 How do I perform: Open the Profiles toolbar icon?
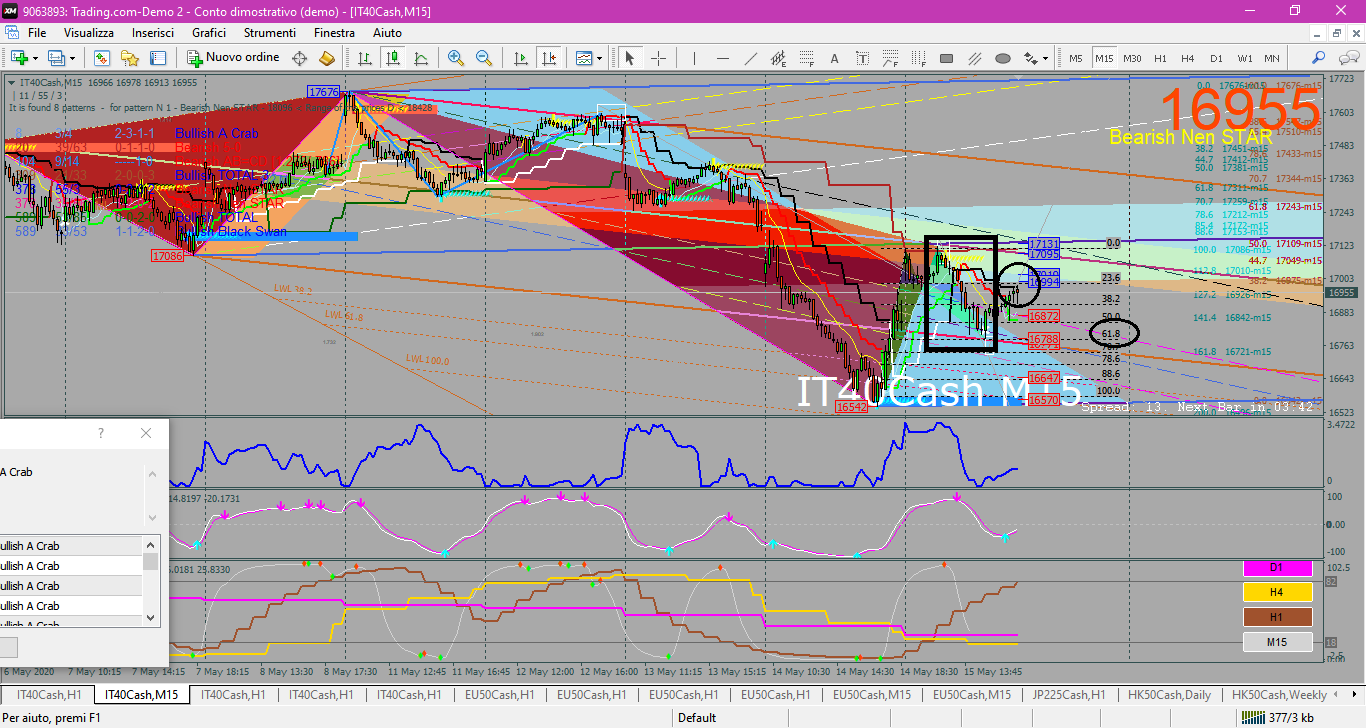click(x=56, y=58)
